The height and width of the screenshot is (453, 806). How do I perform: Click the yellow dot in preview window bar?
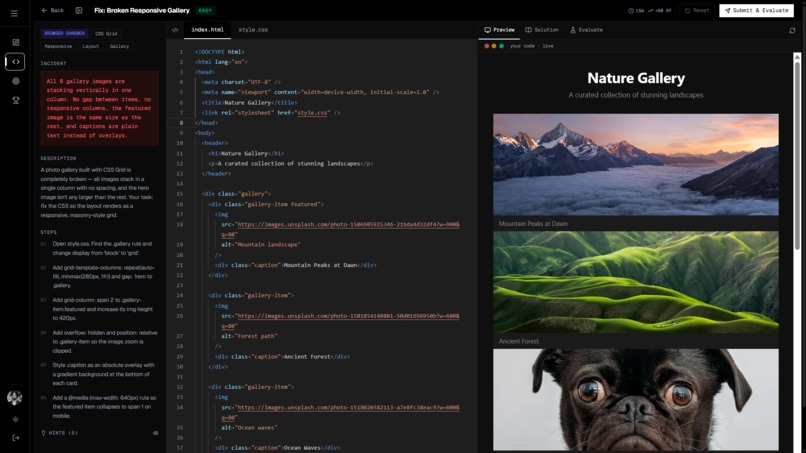[x=494, y=46]
